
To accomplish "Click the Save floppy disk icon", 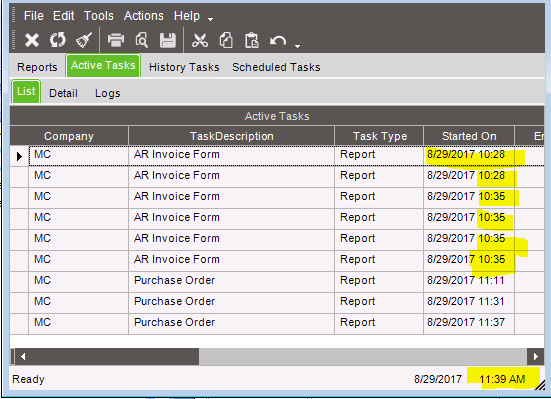I will 168,40.
